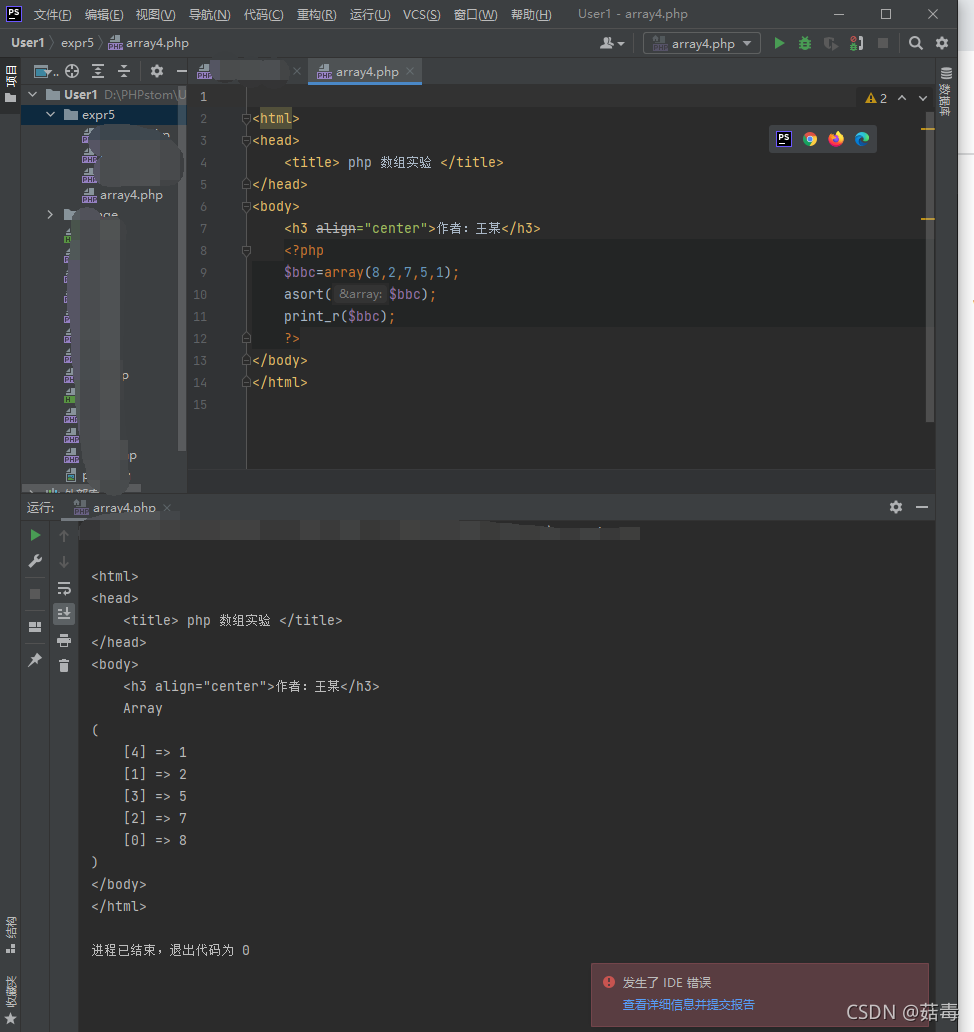The width and height of the screenshot is (974, 1032).
Task: Open the 重构(R) menu
Action: click(x=317, y=14)
